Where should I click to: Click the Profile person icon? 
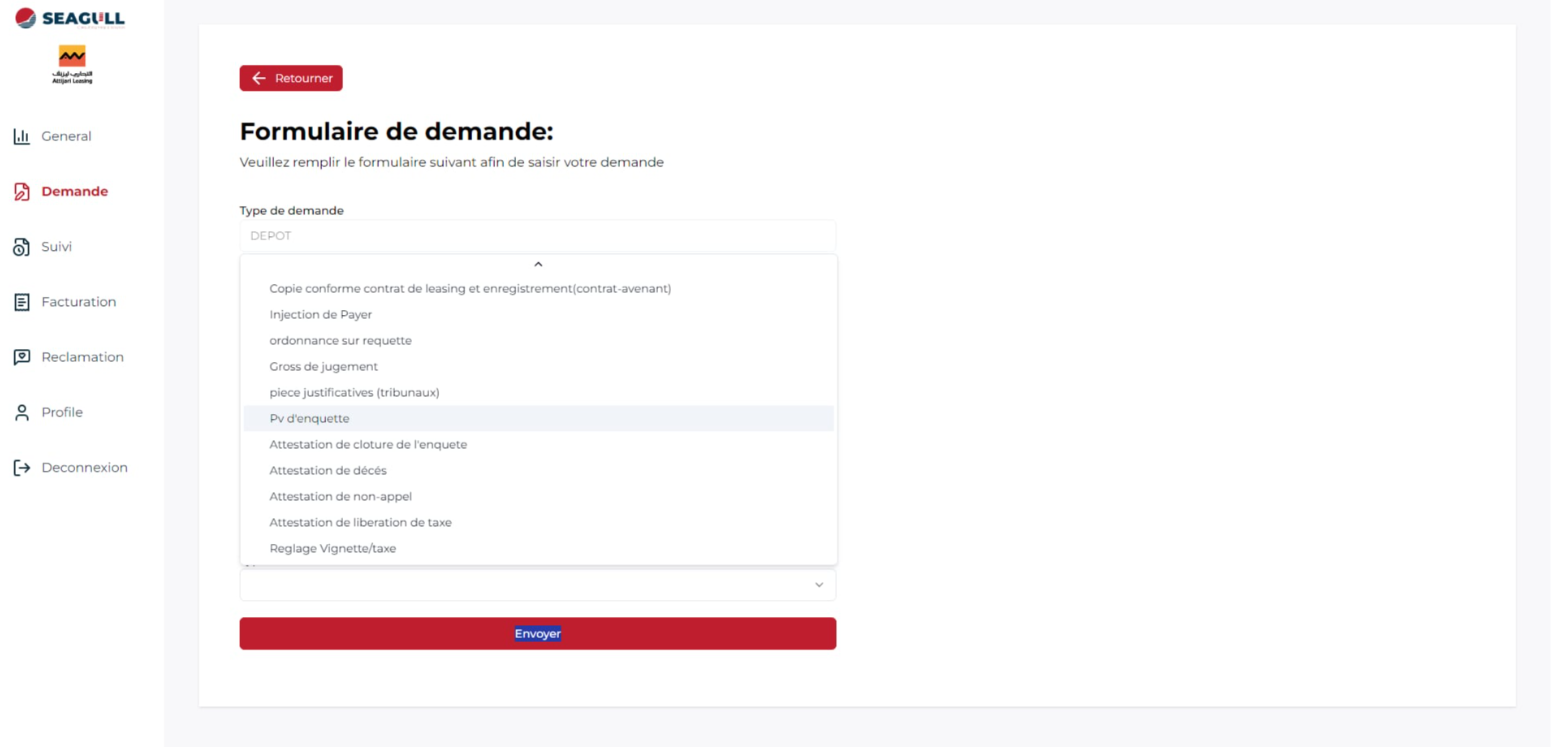pyautogui.click(x=21, y=413)
